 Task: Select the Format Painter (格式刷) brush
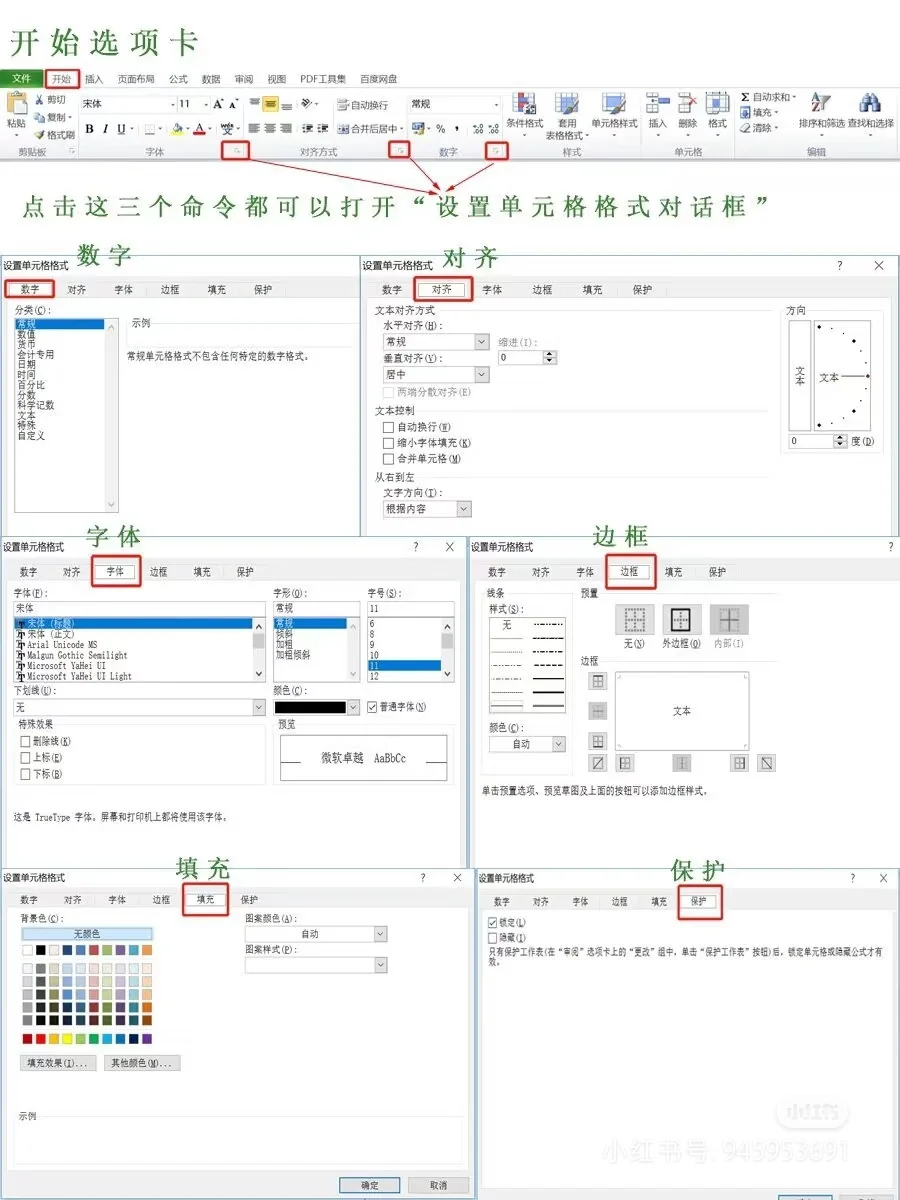[40, 134]
